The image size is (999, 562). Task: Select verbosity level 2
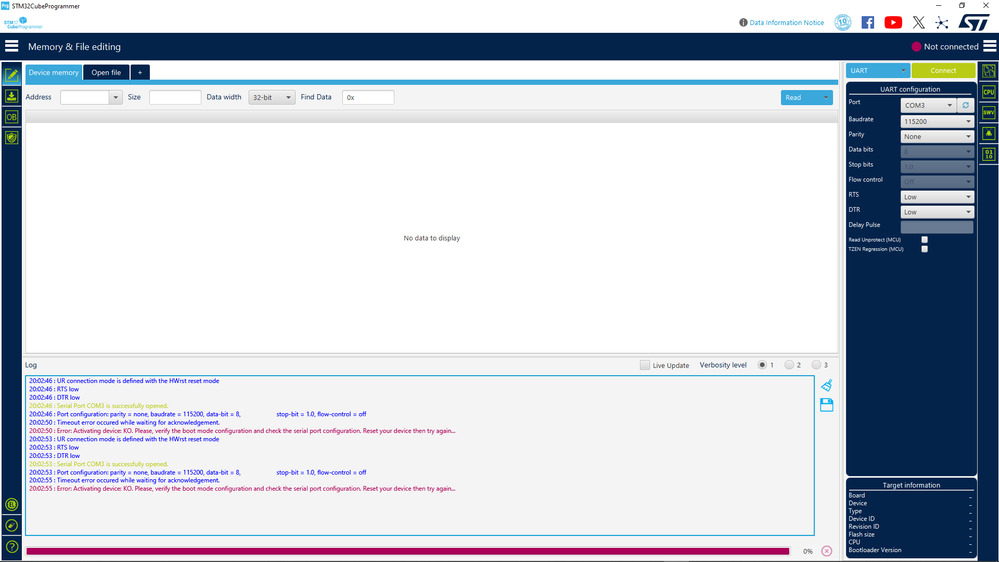pos(789,365)
